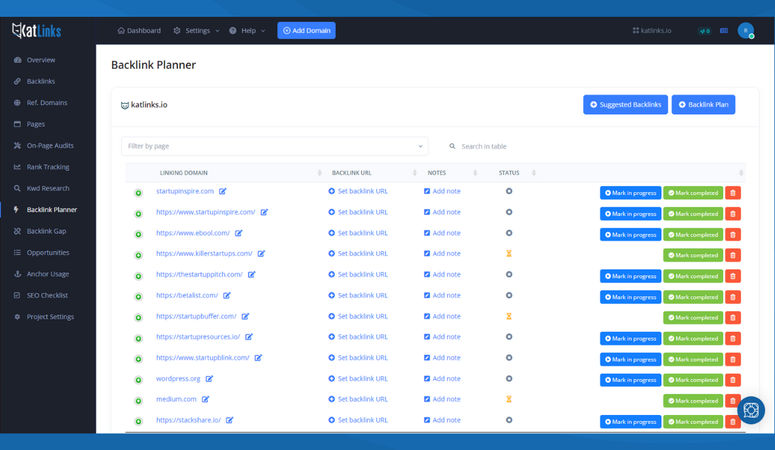Expand the Help dropdown menu
The width and height of the screenshot is (775, 450).
click(247, 31)
